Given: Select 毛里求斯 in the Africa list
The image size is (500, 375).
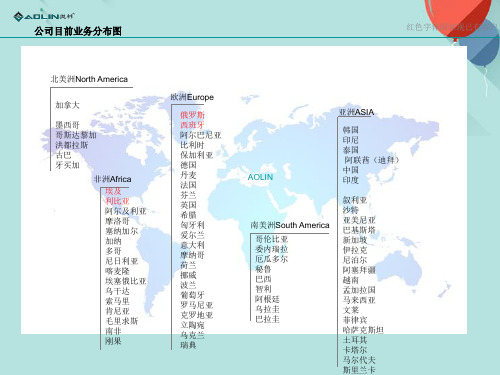Looking at the screenshot, I should 122,321.
